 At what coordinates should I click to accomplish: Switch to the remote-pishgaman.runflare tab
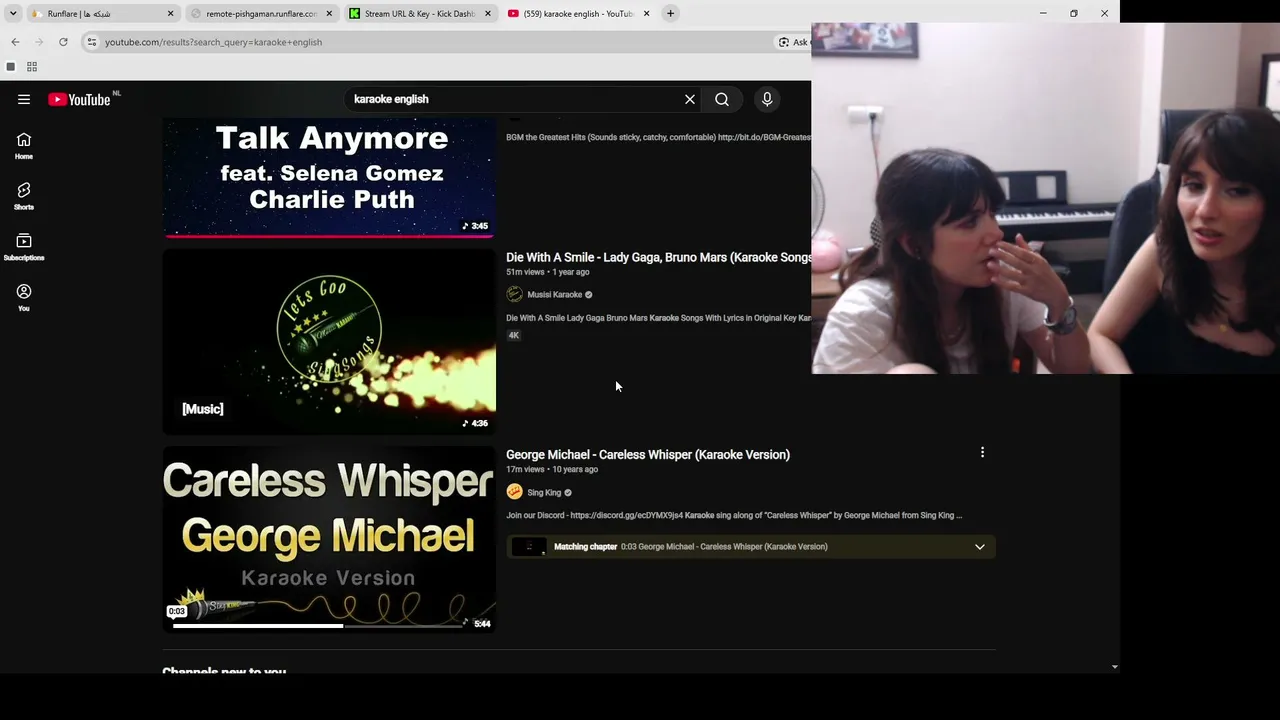click(x=260, y=14)
